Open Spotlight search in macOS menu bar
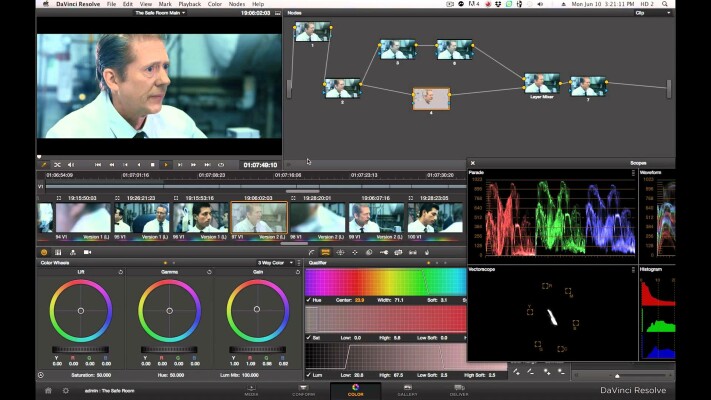 [664, 4]
